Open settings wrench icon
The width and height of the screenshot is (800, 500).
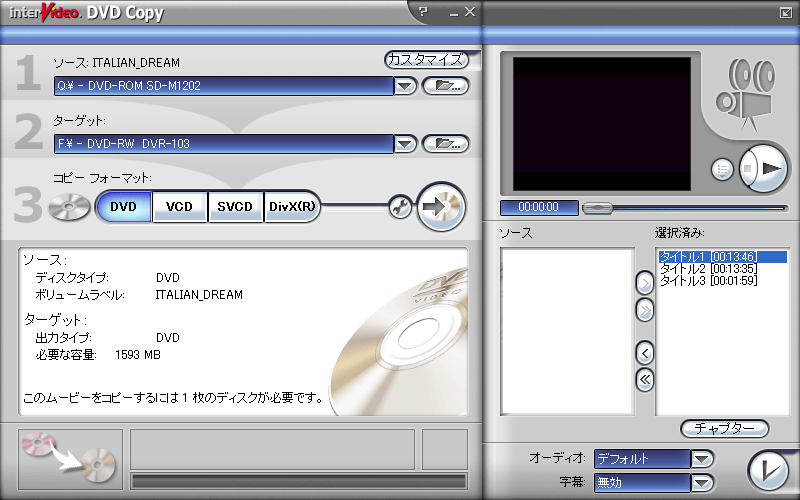point(400,207)
